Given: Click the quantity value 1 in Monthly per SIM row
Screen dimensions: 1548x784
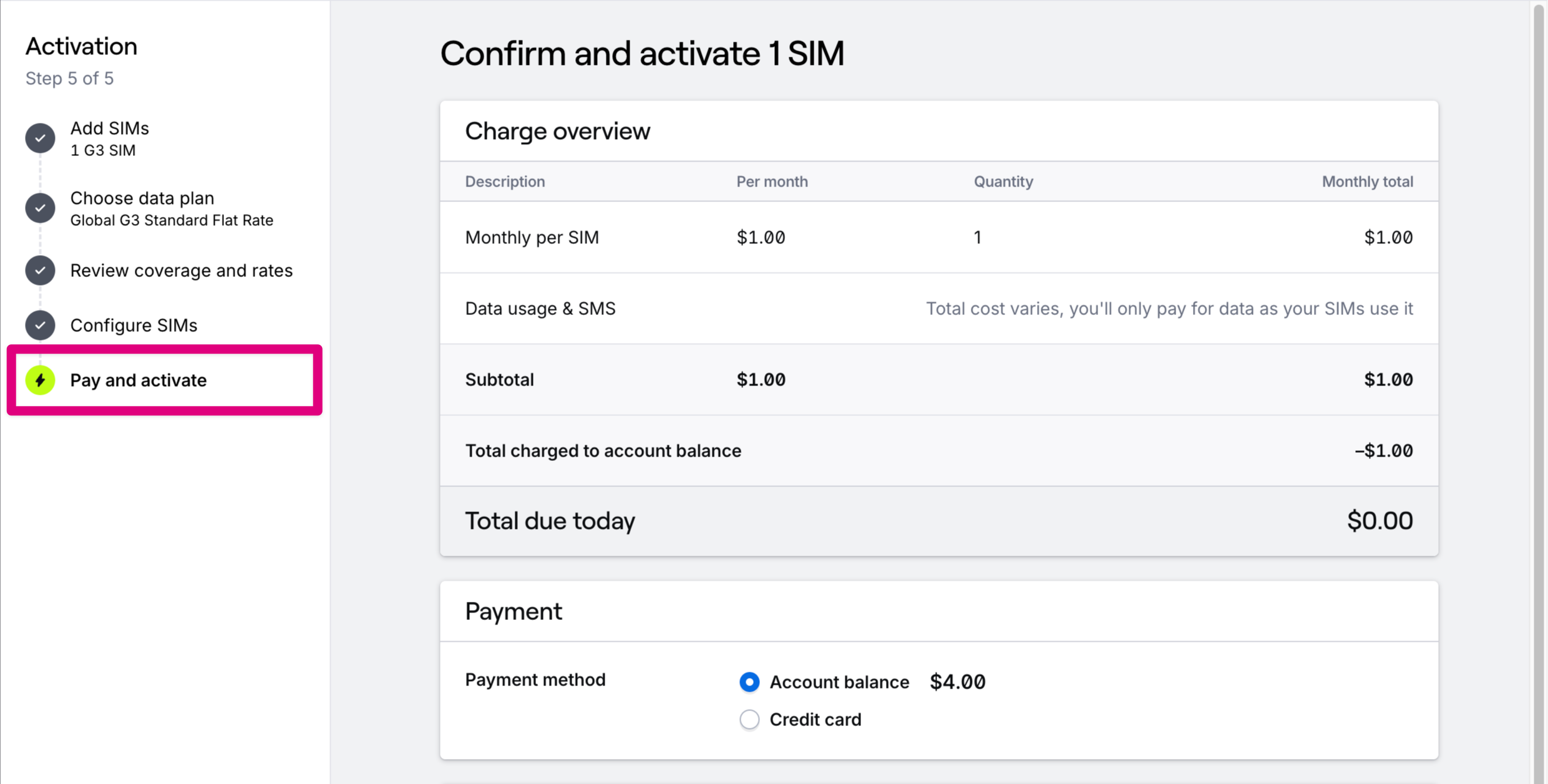Looking at the screenshot, I should click(977, 237).
